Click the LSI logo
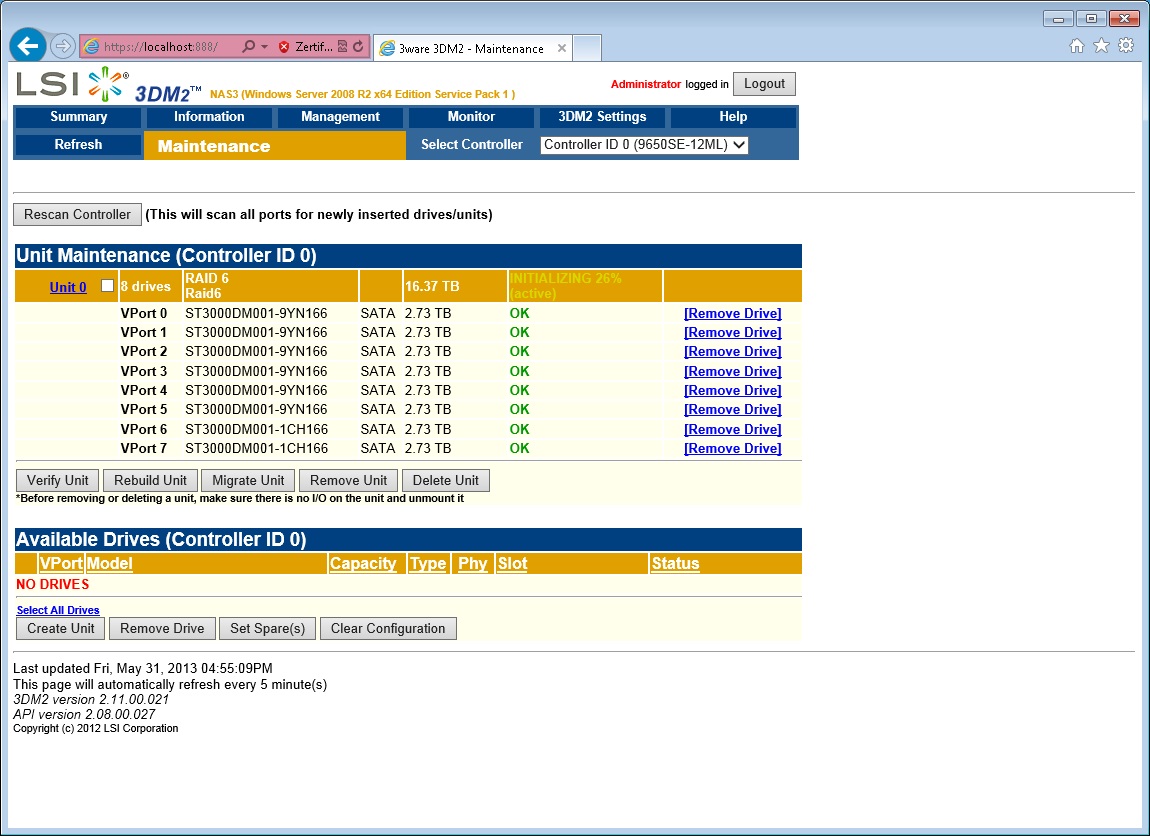Image resolution: width=1150 pixels, height=836 pixels. tap(73, 84)
